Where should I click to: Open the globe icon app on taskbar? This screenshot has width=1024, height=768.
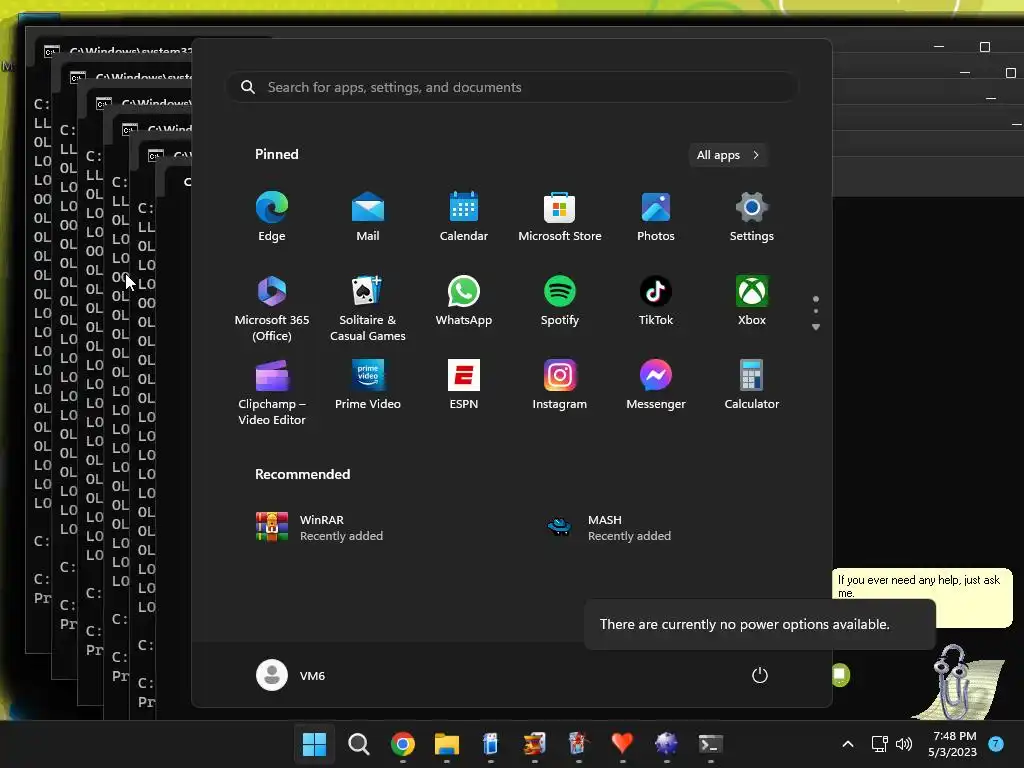[x=666, y=744]
